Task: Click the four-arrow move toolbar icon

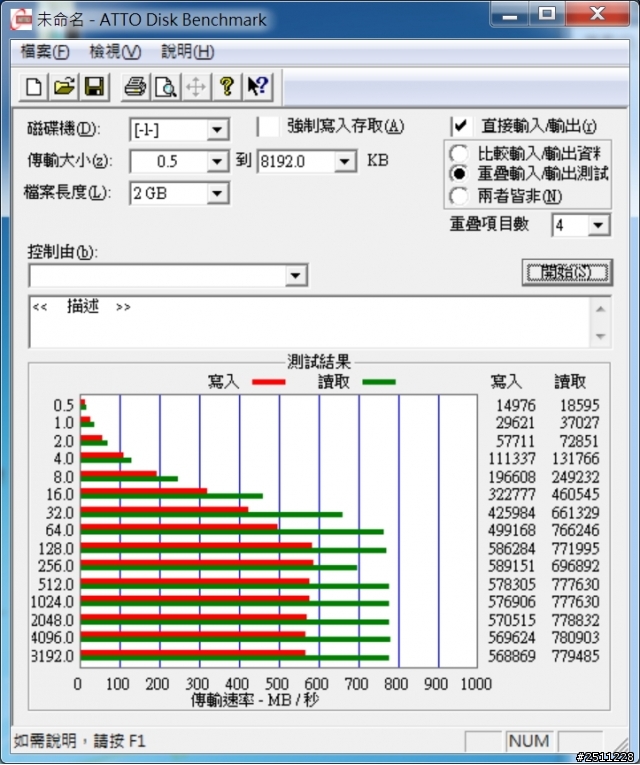Action: pos(196,87)
